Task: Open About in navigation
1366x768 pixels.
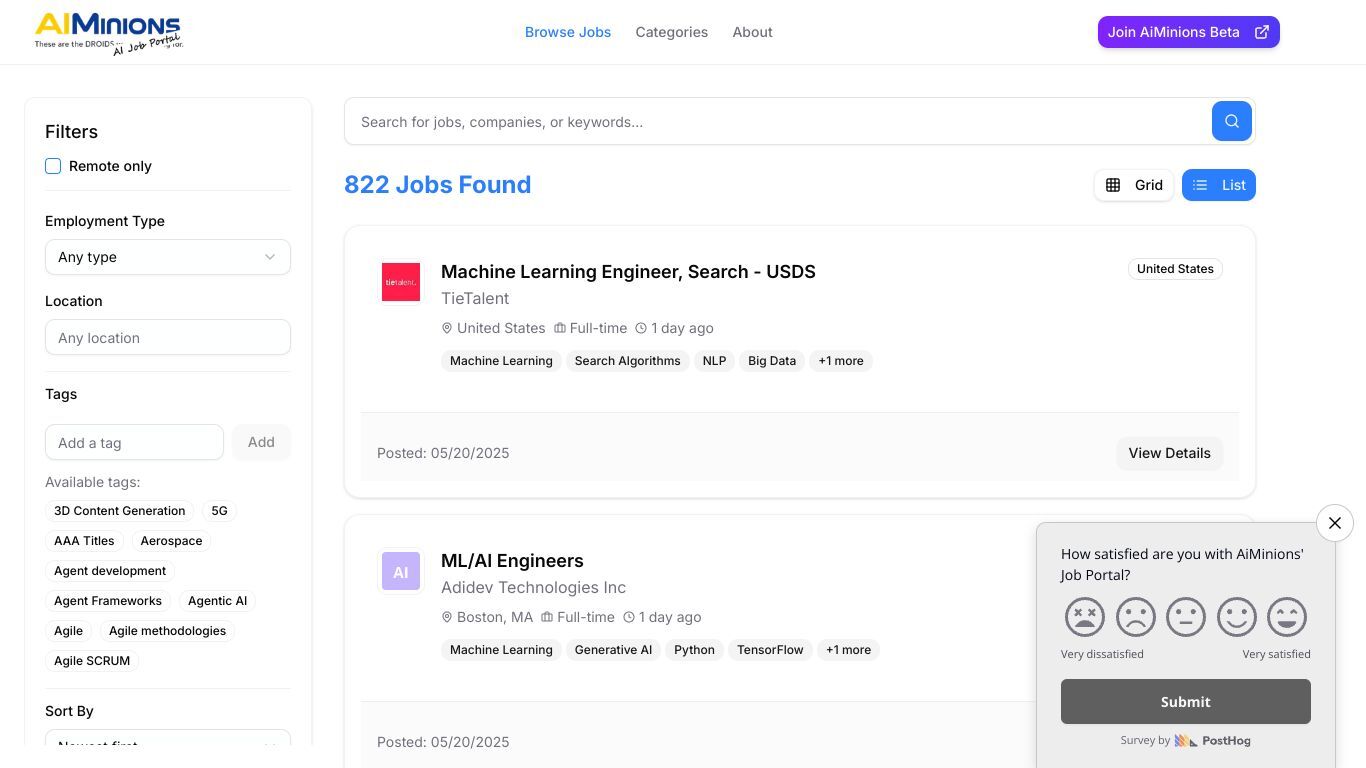Action: [x=752, y=32]
